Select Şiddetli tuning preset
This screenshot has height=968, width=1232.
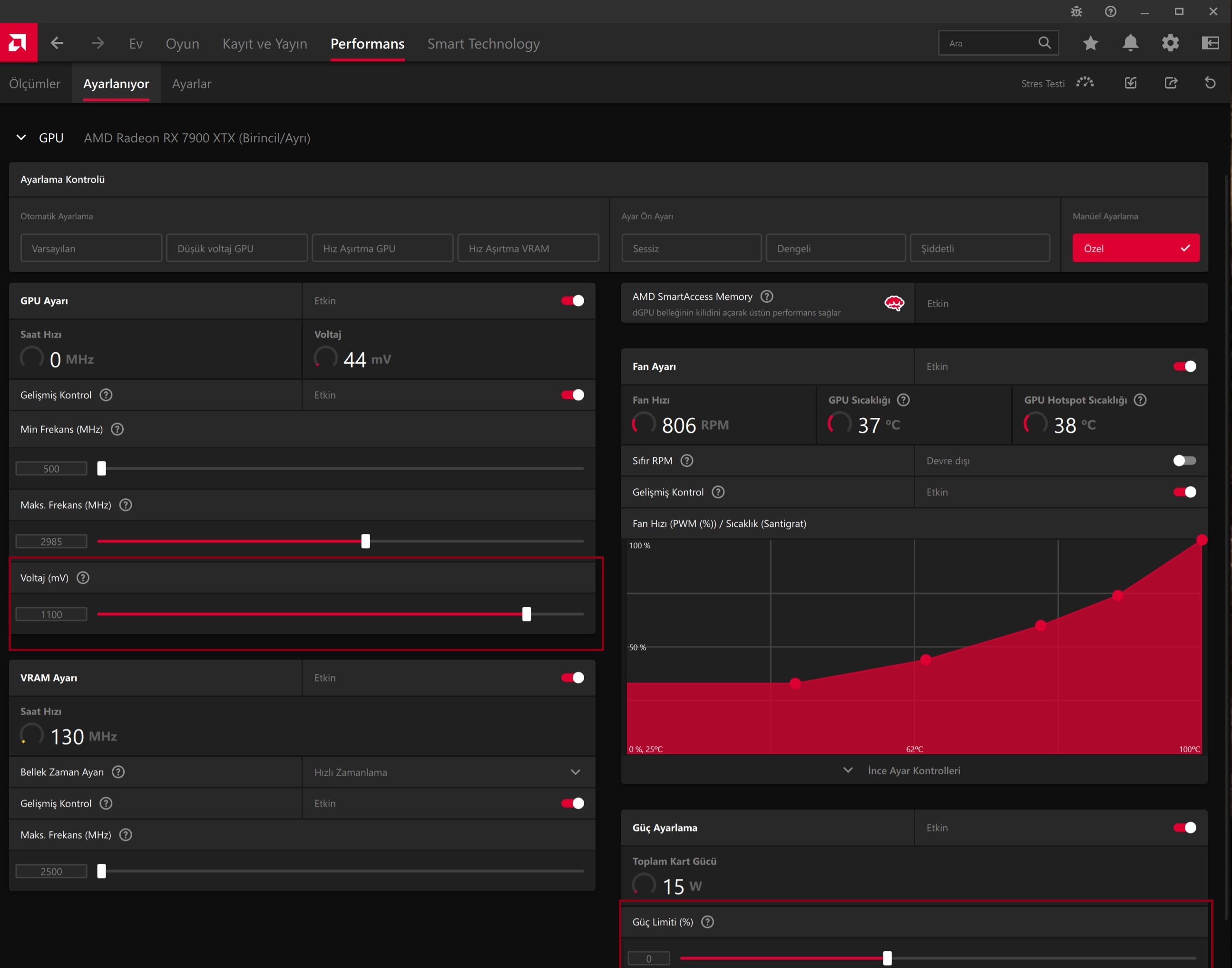coord(979,248)
